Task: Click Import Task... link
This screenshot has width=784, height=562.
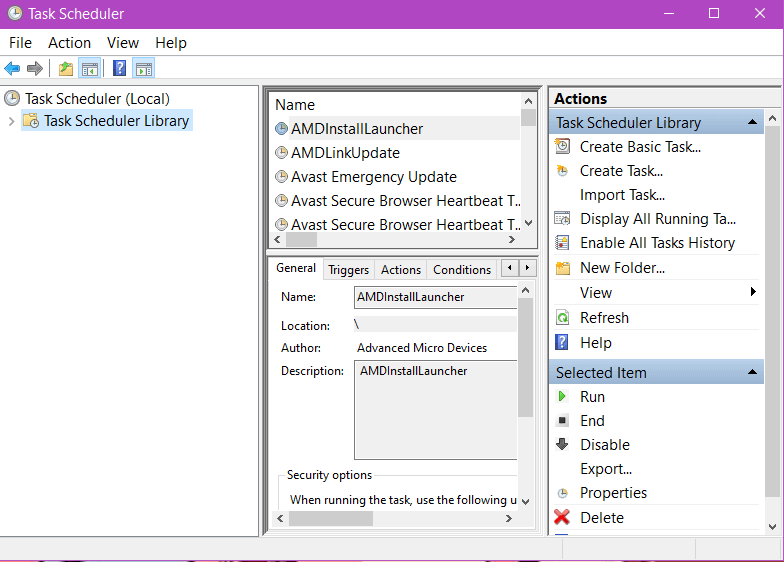Action: click(622, 194)
